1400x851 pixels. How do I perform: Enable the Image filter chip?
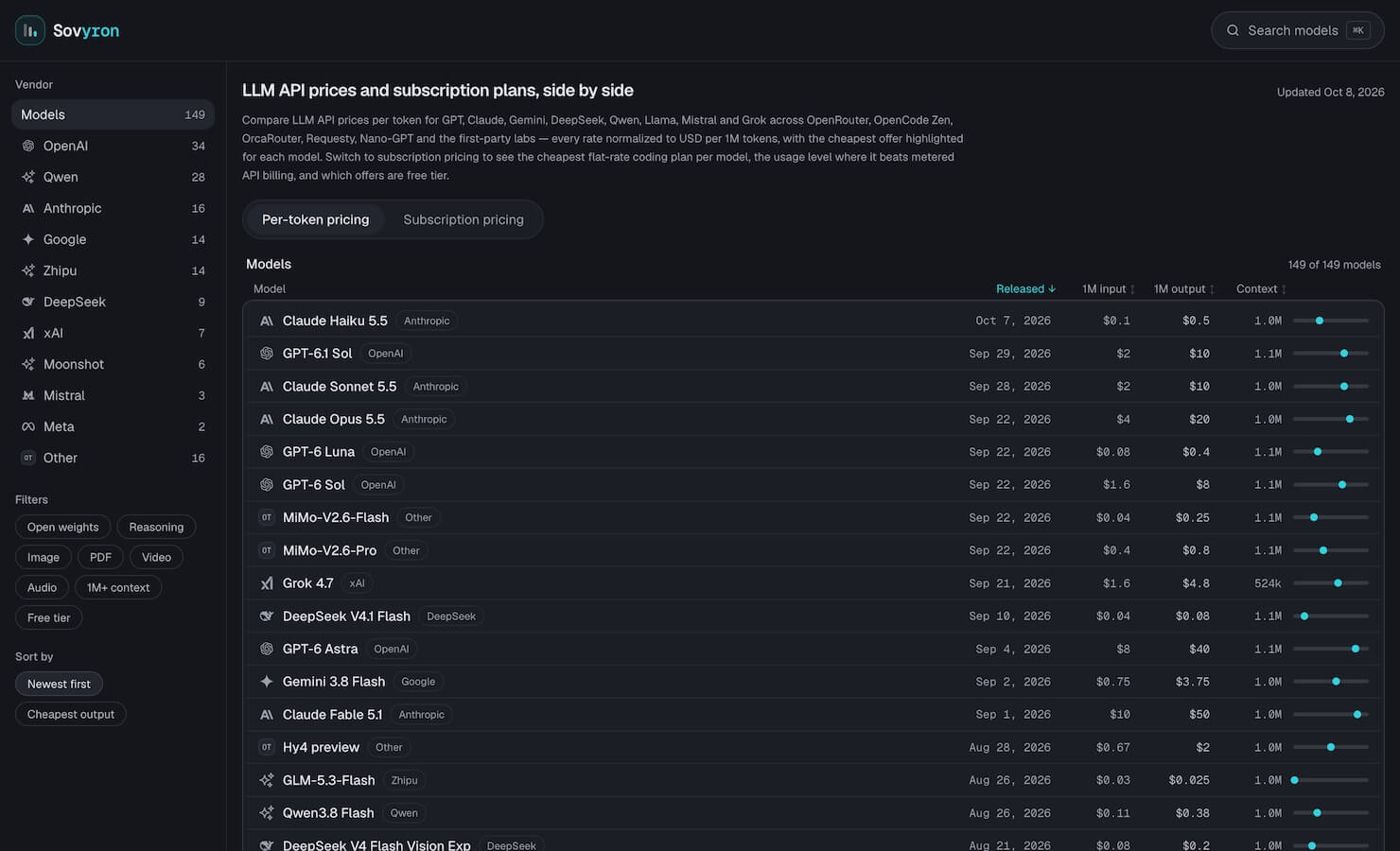pyautogui.click(x=43, y=557)
